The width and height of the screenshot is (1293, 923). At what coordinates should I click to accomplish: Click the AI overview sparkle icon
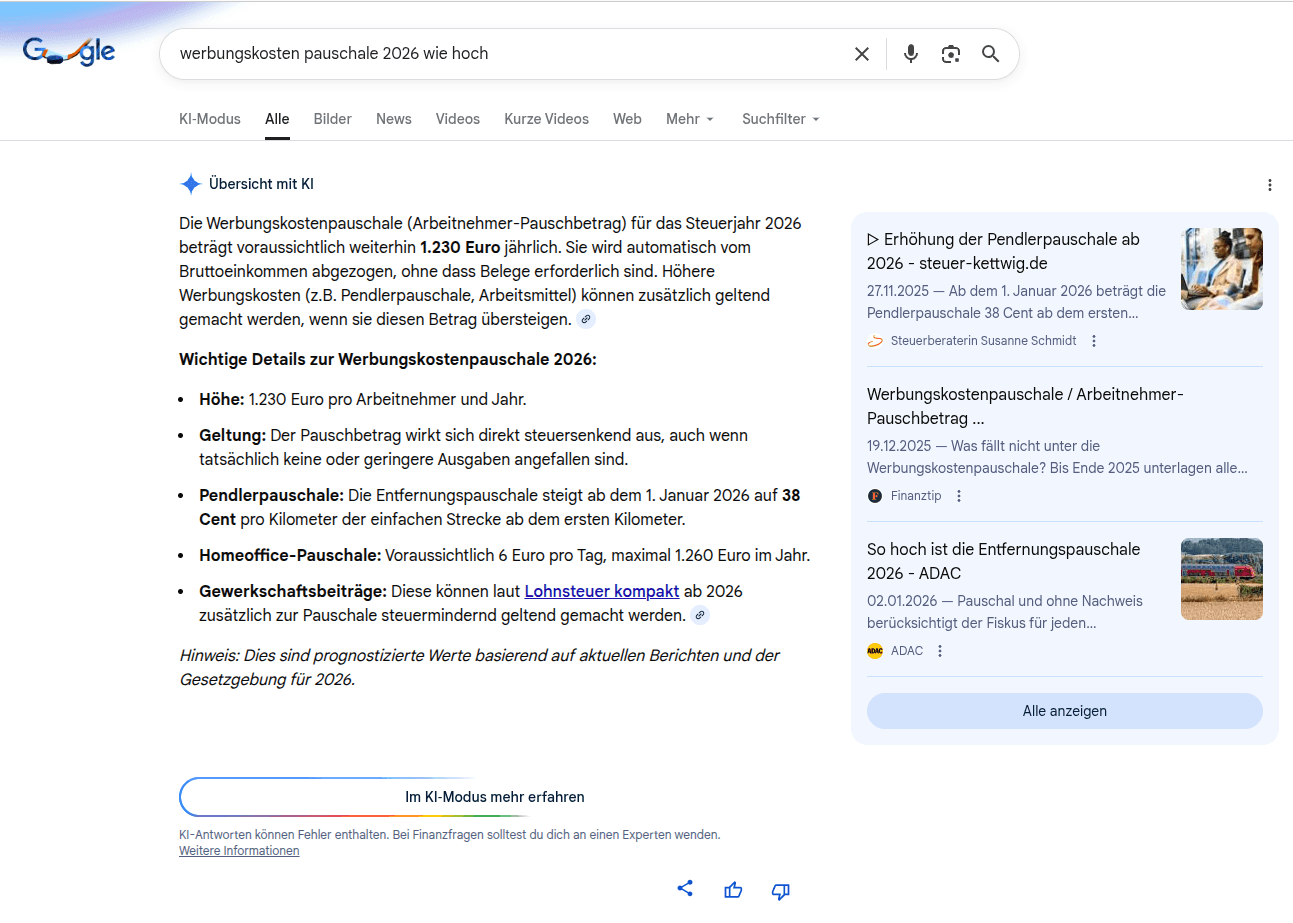pos(190,183)
